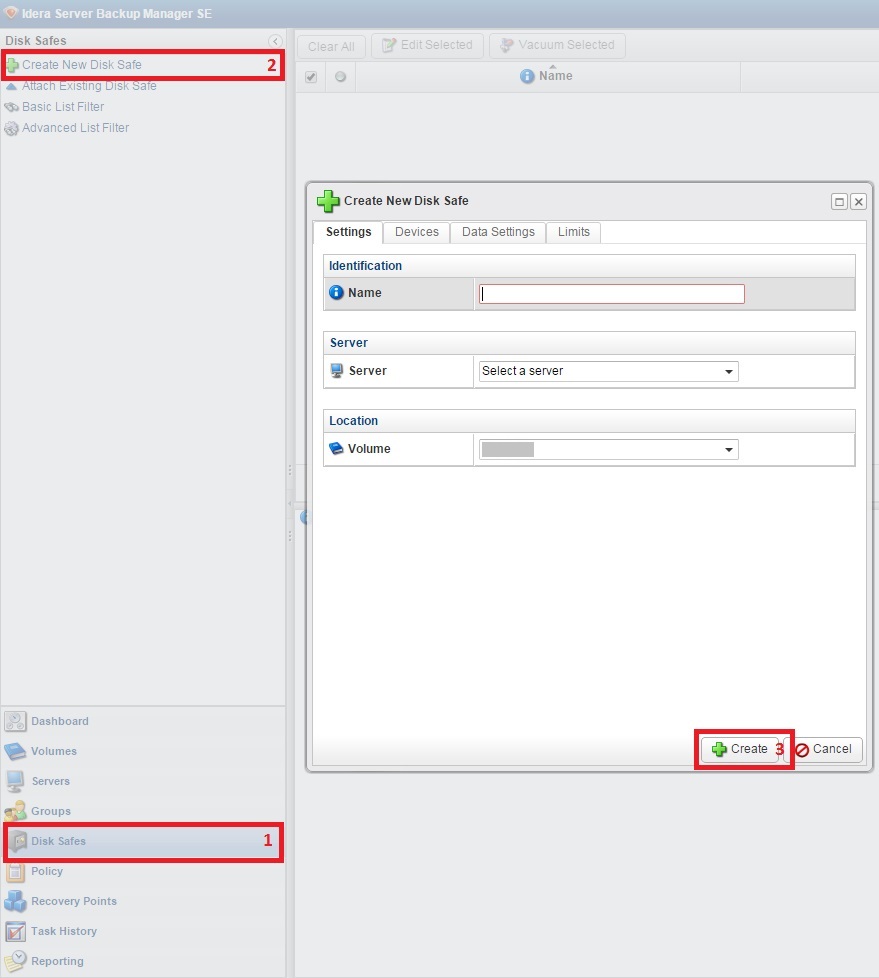Image resolution: width=879 pixels, height=978 pixels.
Task: Click the Edit Selected button
Action: pos(427,46)
